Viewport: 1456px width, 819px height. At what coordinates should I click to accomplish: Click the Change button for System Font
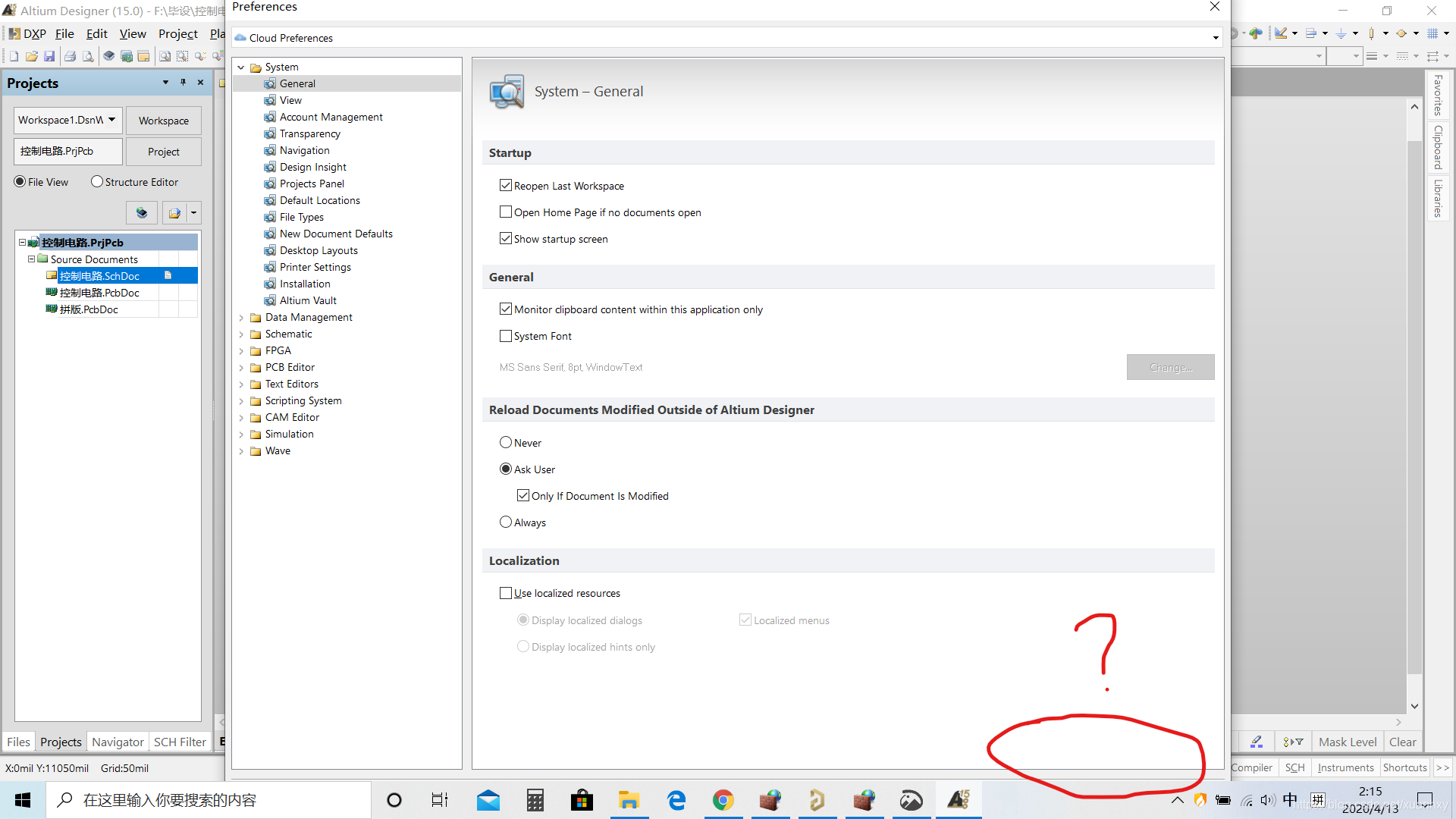1170,367
